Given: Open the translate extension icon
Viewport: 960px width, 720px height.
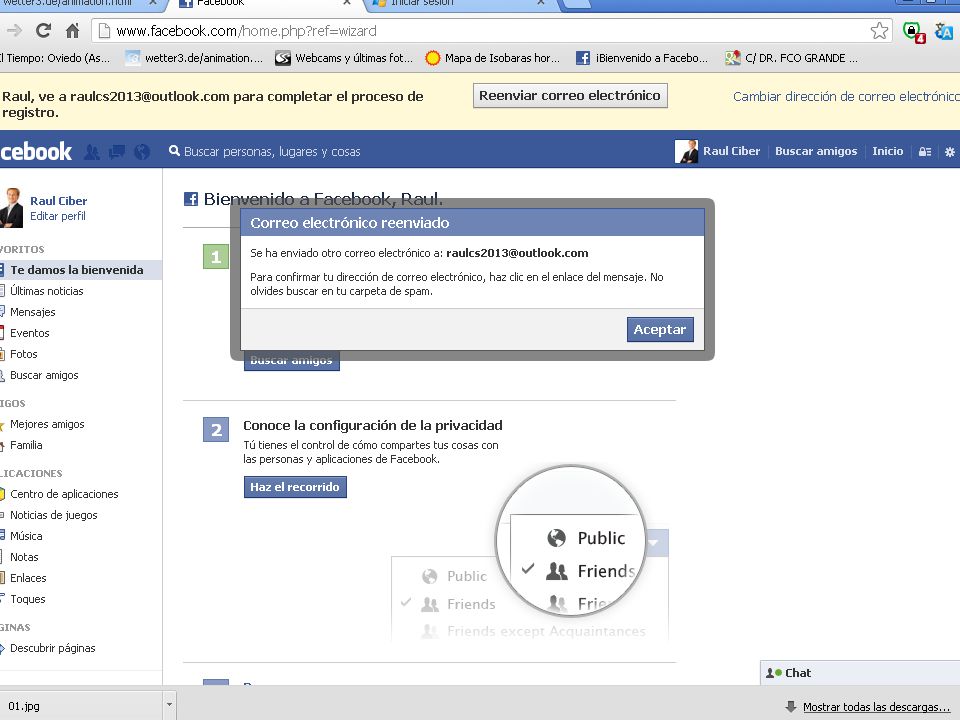Looking at the screenshot, I should [x=943, y=31].
